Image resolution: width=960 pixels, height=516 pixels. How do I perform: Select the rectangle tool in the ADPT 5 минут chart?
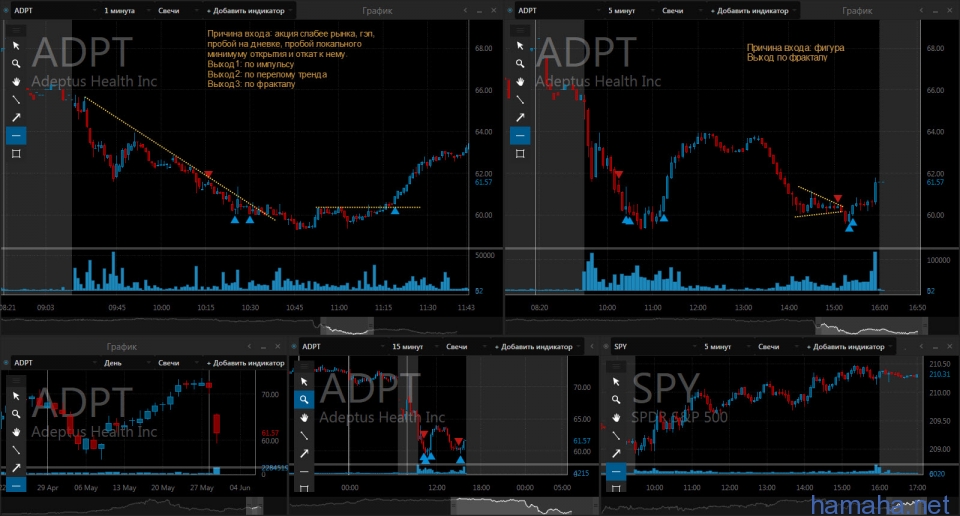[x=520, y=154]
